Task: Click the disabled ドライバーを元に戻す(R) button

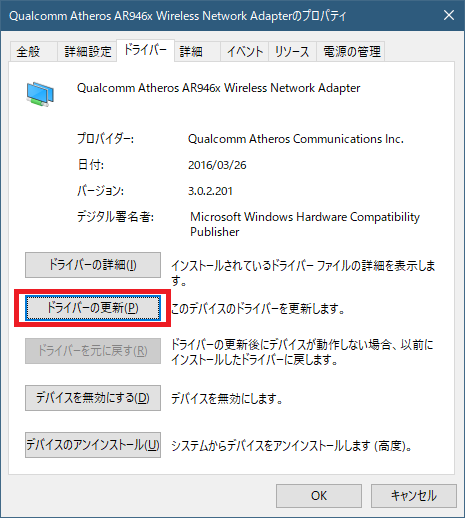Action: tap(93, 351)
